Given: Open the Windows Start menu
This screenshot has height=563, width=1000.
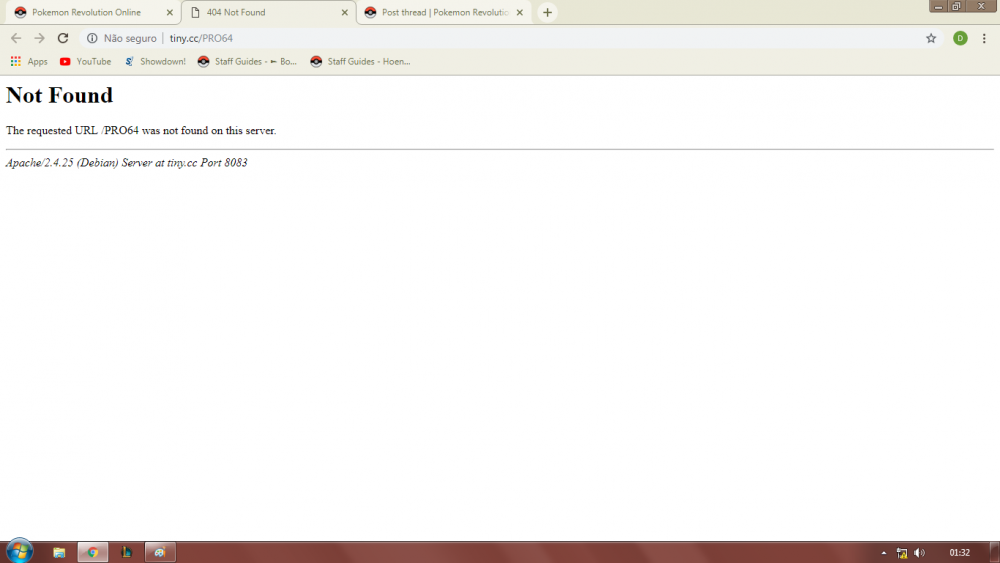Looking at the screenshot, I should point(19,551).
